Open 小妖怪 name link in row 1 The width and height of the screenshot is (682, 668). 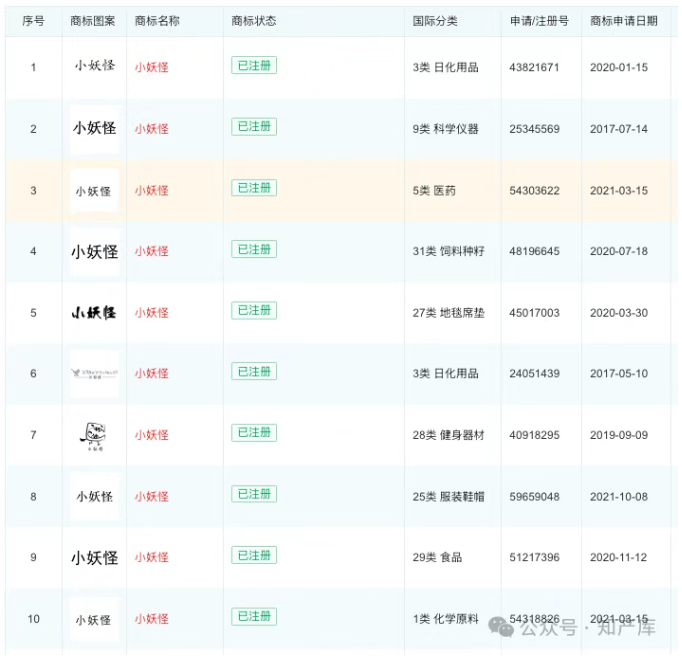(x=152, y=67)
